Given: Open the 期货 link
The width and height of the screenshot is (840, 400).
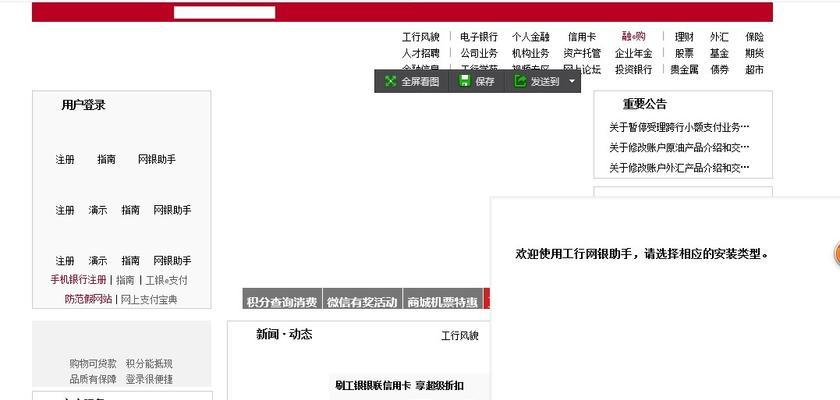Looking at the screenshot, I should (754, 54).
